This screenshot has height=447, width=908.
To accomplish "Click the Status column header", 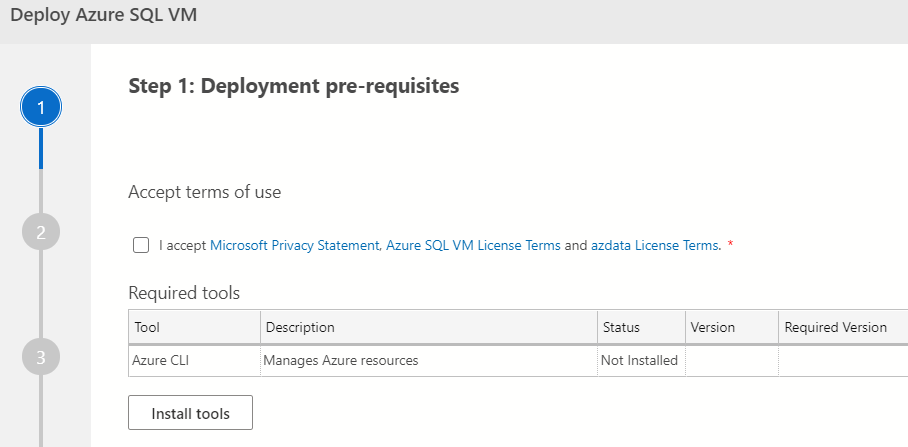I will click(621, 327).
